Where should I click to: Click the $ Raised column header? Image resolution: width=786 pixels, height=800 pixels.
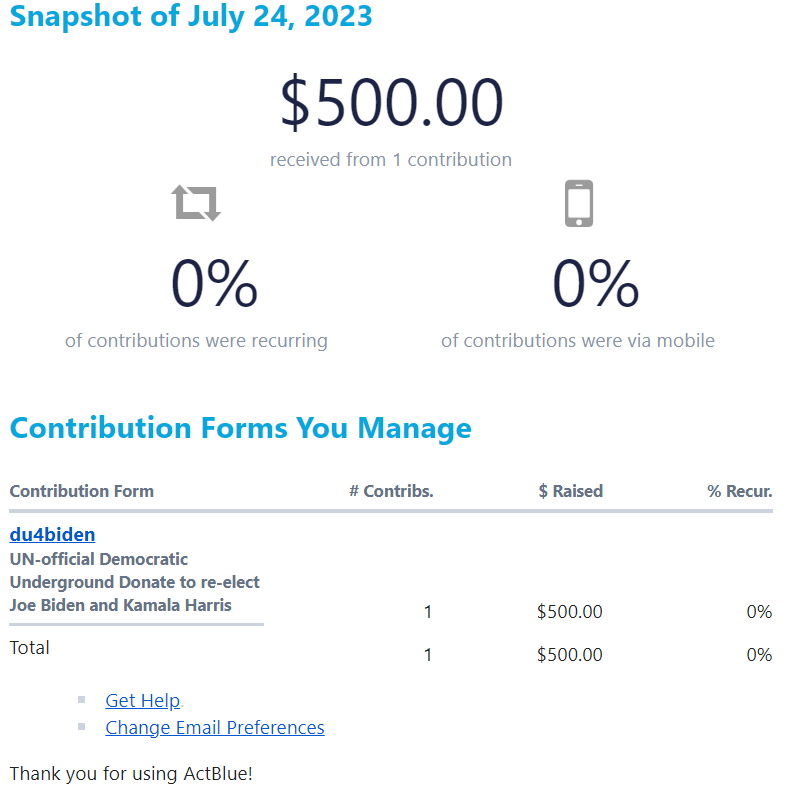[x=571, y=491]
